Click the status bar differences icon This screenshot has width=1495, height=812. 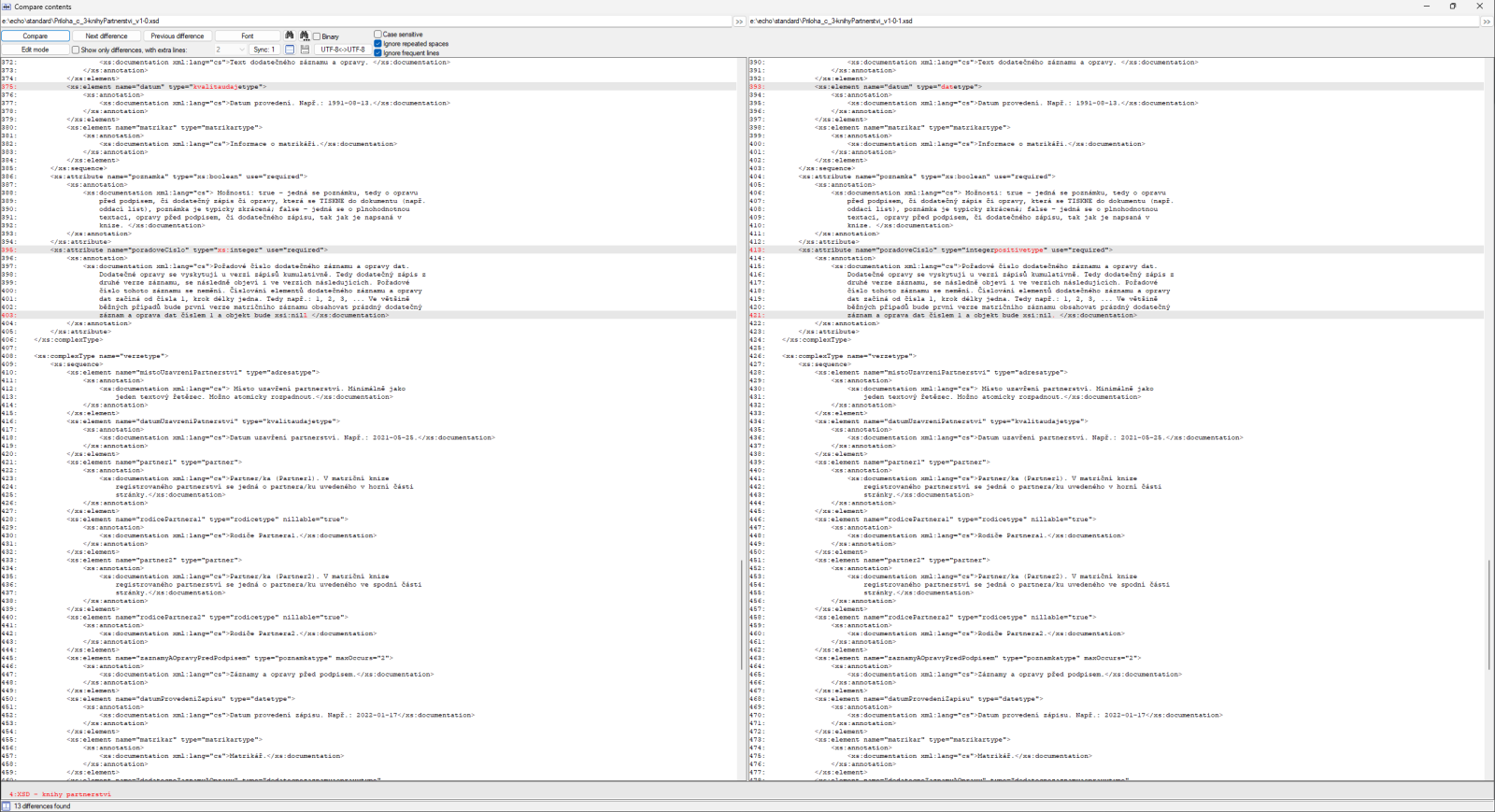pos(6,805)
